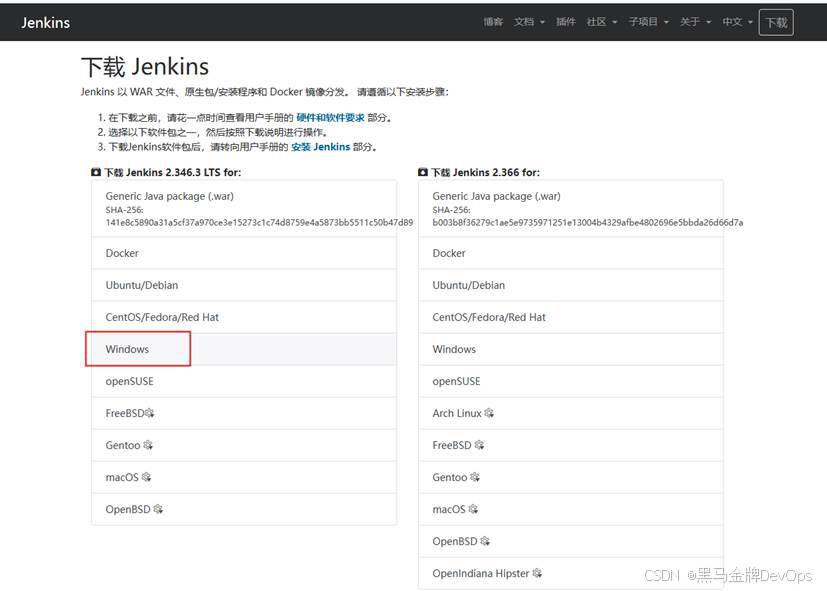Click the third-party icon next to LTS FreeBSD

150,413
